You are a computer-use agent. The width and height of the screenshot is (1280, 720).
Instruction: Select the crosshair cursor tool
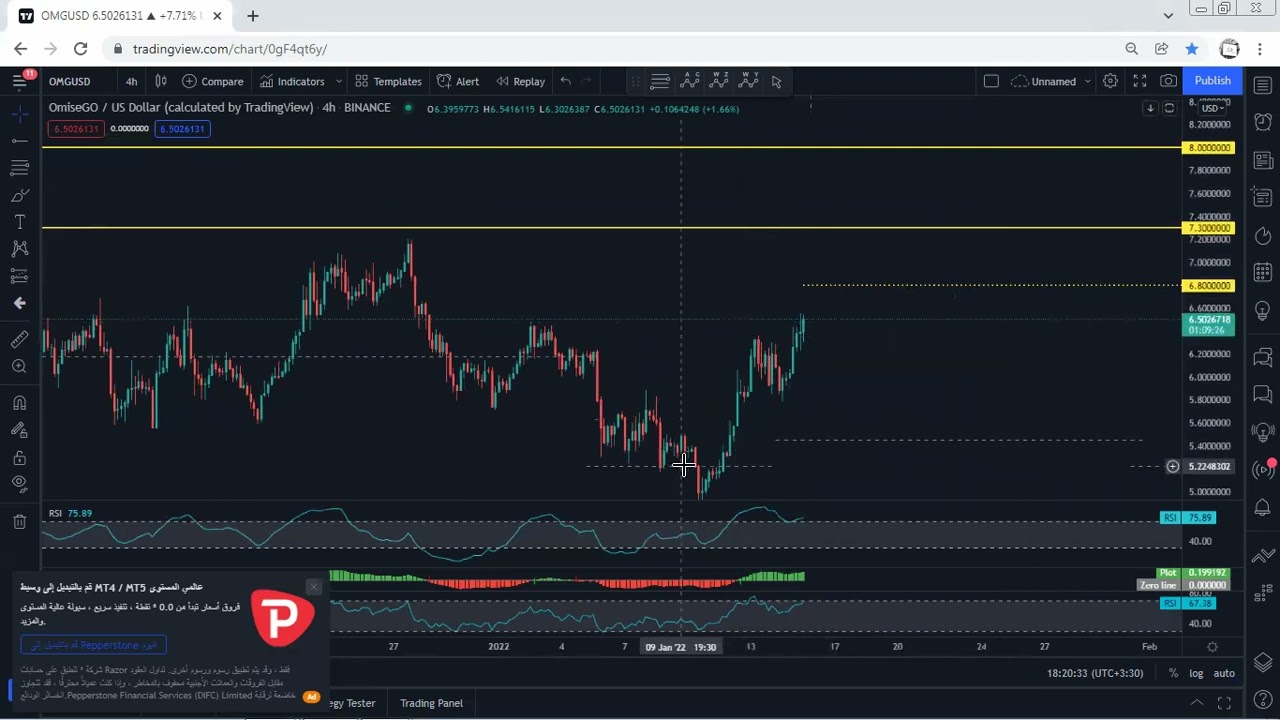tap(19, 114)
